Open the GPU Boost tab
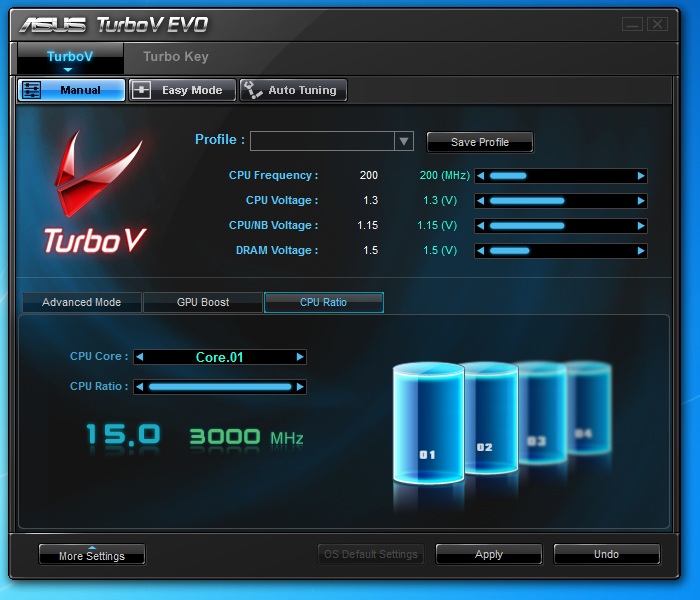 coord(203,302)
